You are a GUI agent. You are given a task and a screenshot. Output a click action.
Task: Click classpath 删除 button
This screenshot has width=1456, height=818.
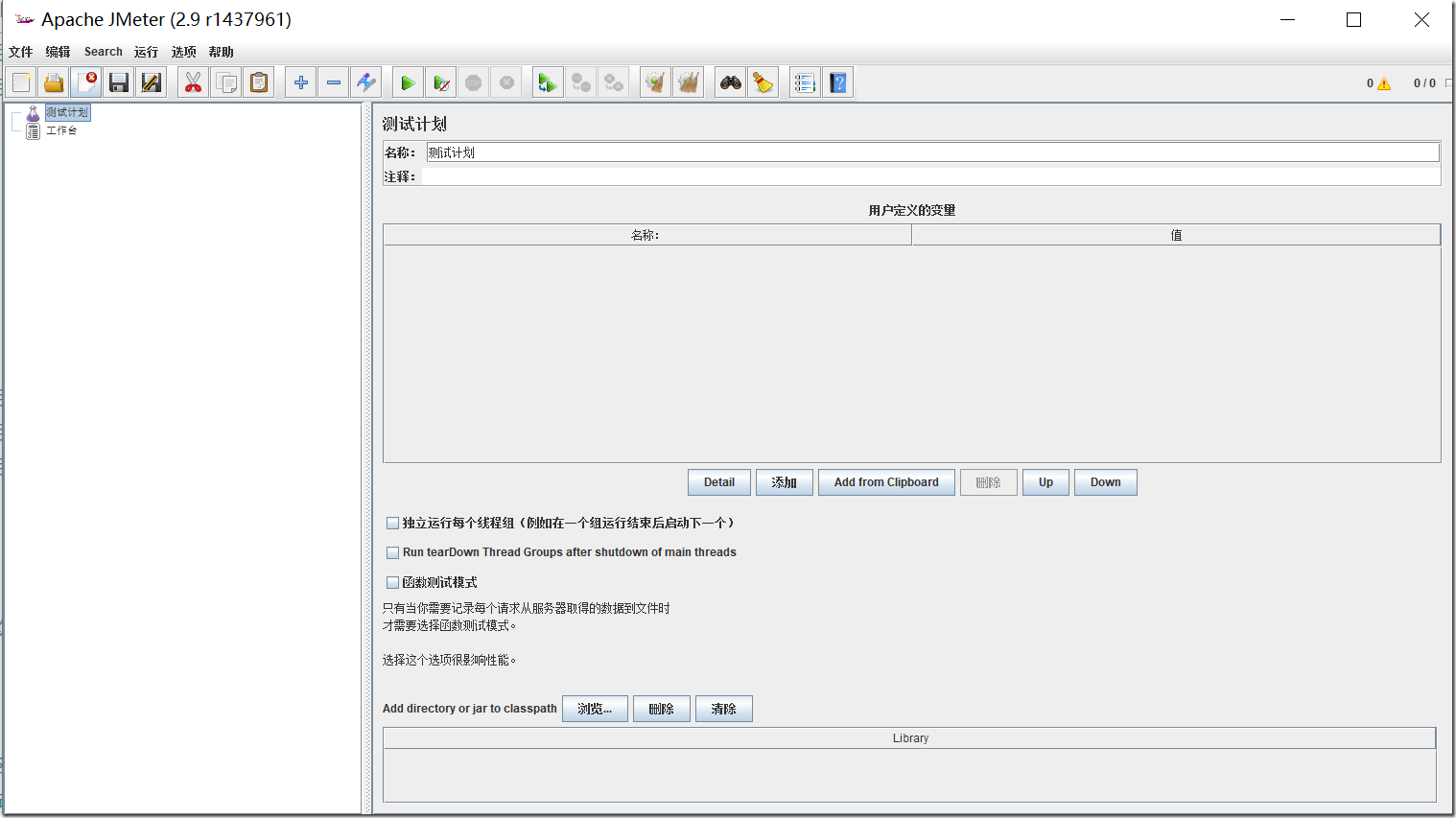[x=662, y=709]
